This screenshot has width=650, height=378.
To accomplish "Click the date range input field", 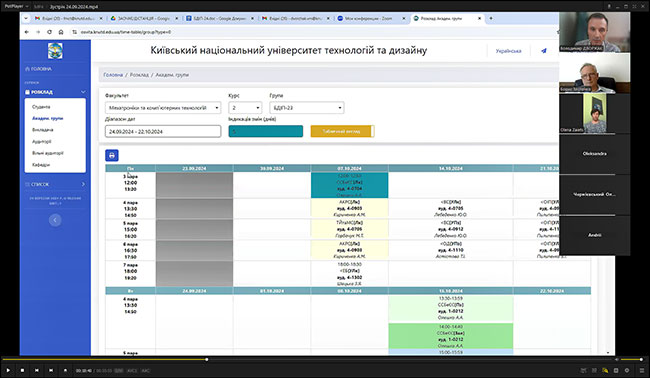I will coord(163,131).
